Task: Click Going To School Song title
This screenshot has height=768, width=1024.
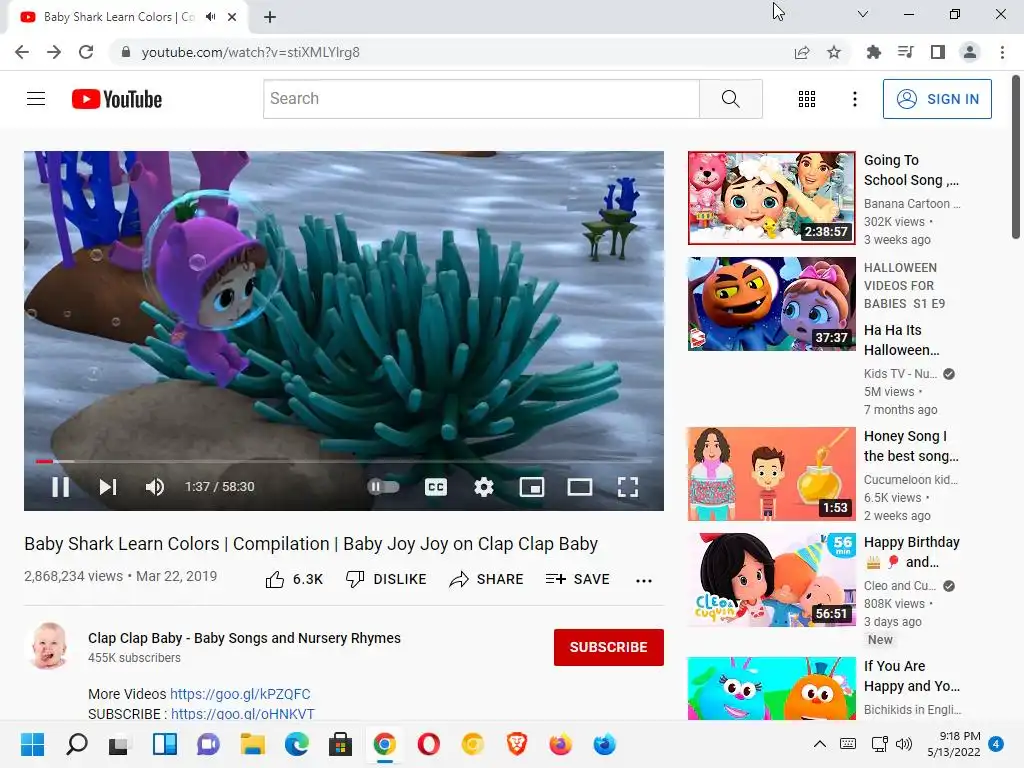Action: (x=911, y=170)
